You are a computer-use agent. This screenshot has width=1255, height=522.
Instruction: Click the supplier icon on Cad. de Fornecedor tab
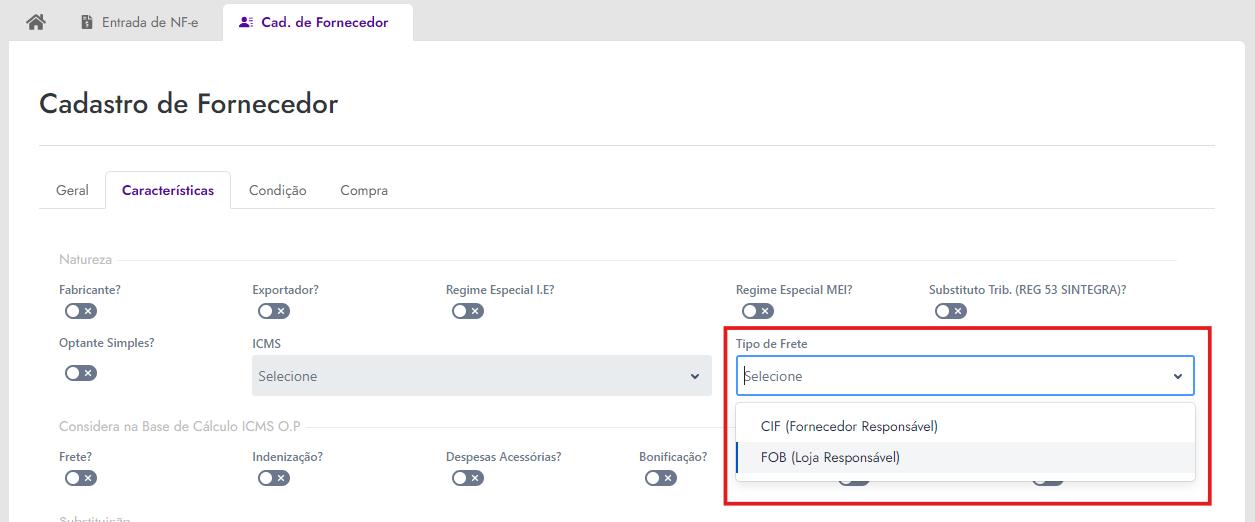tap(246, 22)
